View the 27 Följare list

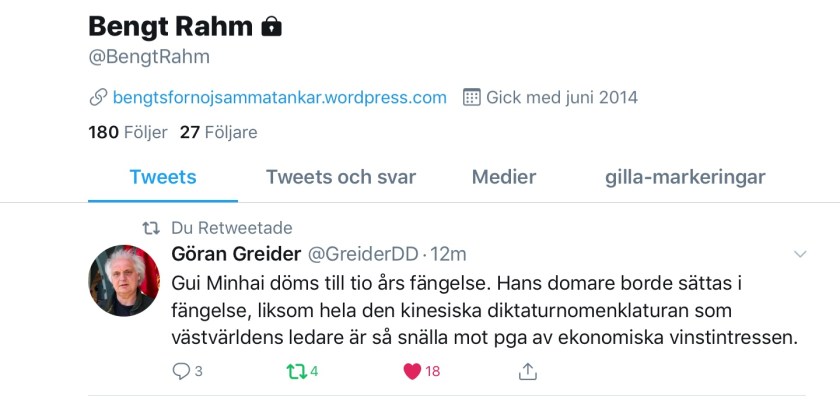[218, 132]
